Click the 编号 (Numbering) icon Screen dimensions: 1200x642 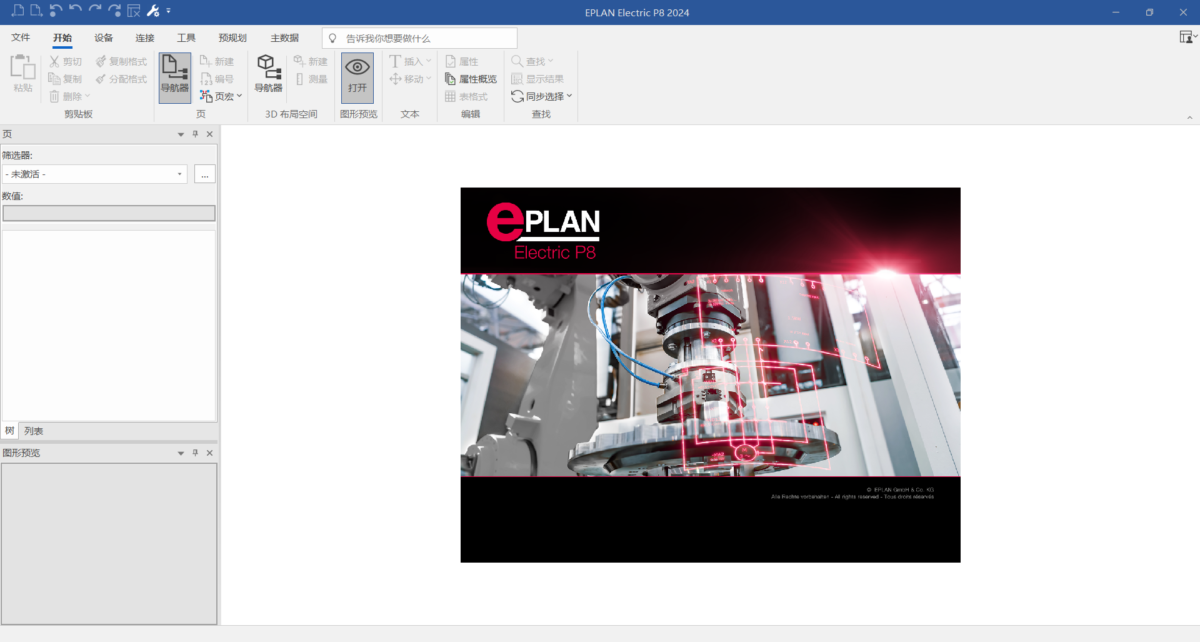point(205,79)
